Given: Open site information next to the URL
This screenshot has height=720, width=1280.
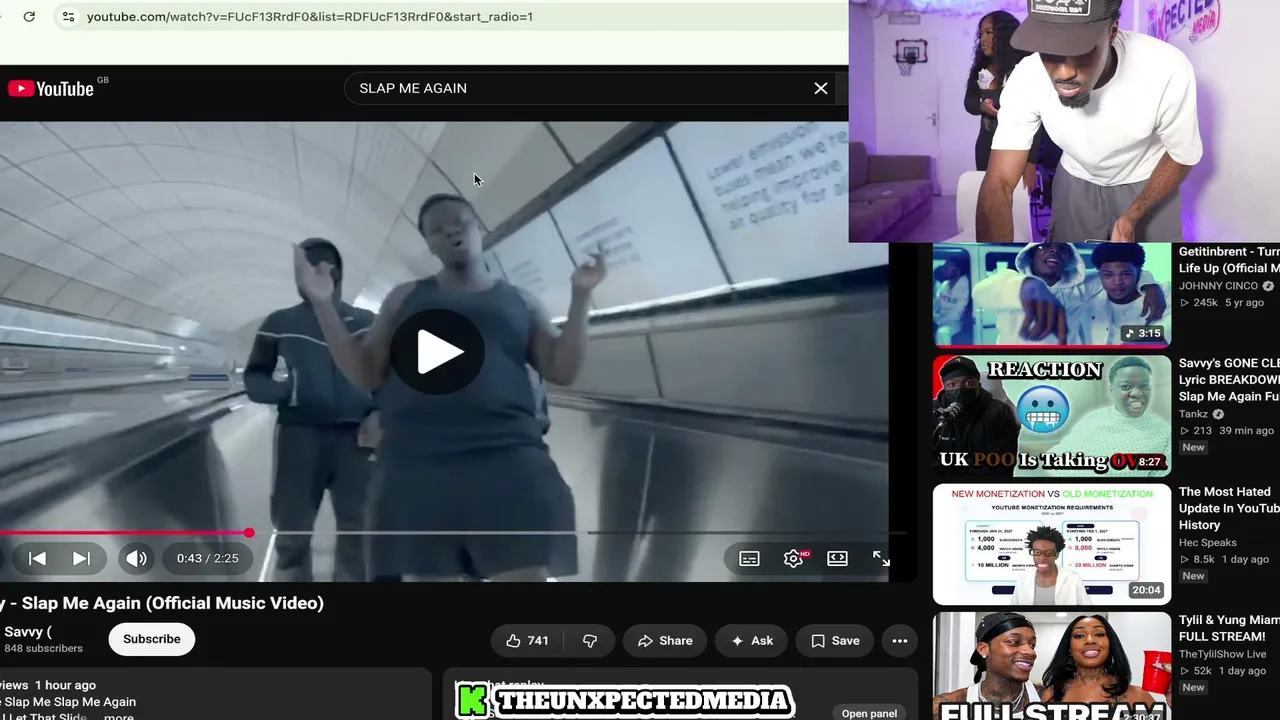Looking at the screenshot, I should (x=68, y=17).
